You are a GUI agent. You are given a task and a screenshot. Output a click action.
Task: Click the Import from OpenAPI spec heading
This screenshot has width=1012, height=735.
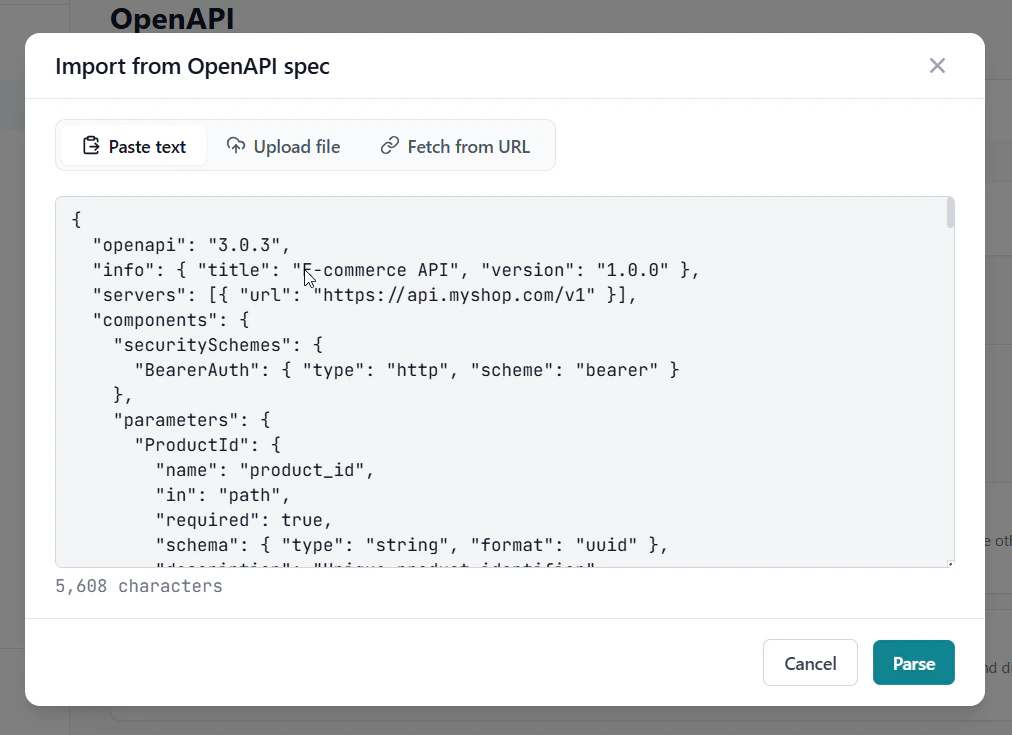click(192, 66)
